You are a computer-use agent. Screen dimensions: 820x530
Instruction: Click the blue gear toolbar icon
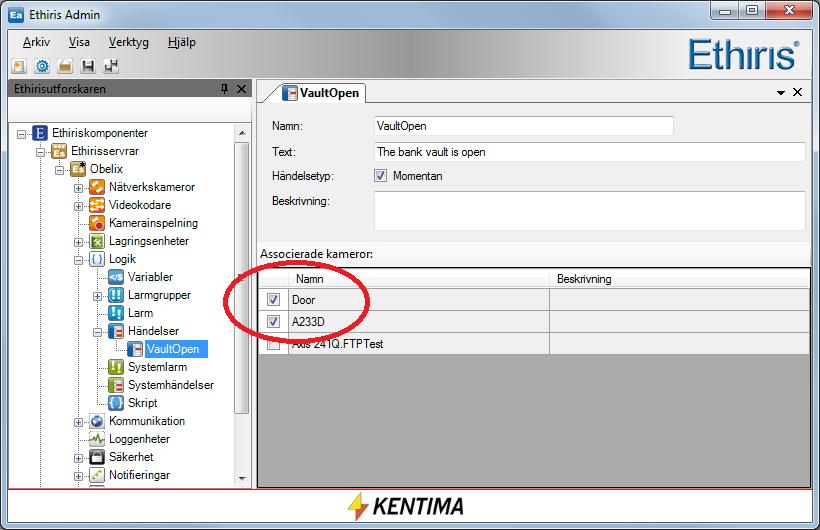point(42,66)
